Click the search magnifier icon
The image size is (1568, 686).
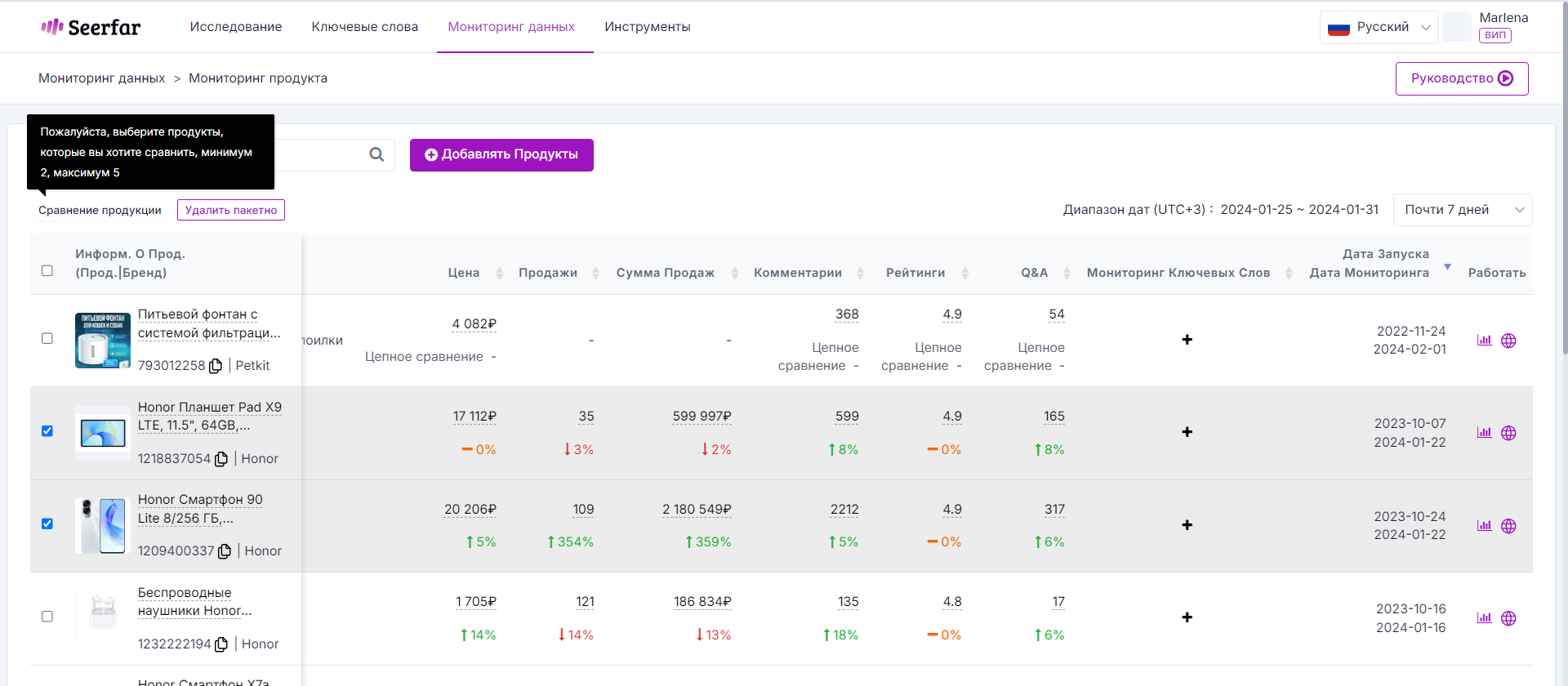376,154
